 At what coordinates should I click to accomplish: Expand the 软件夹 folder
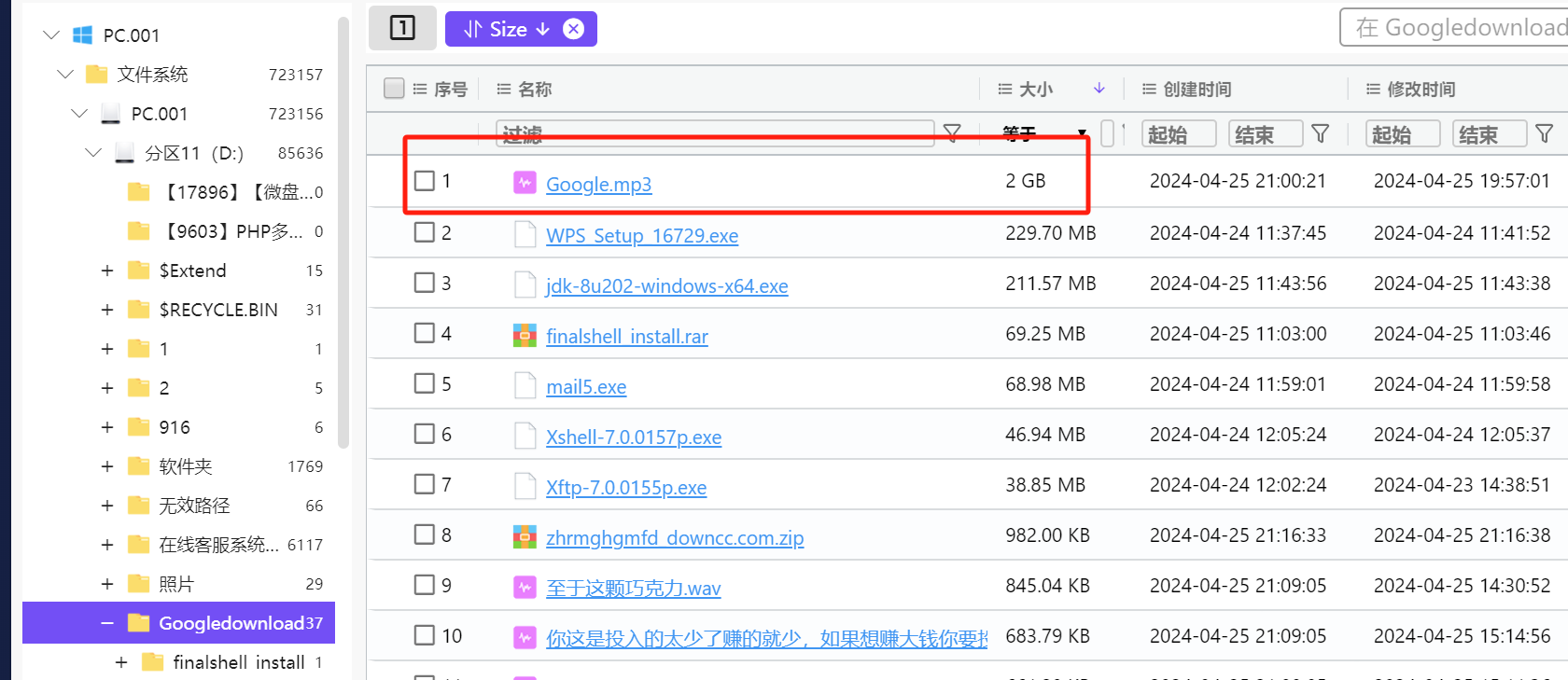pos(107,466)
